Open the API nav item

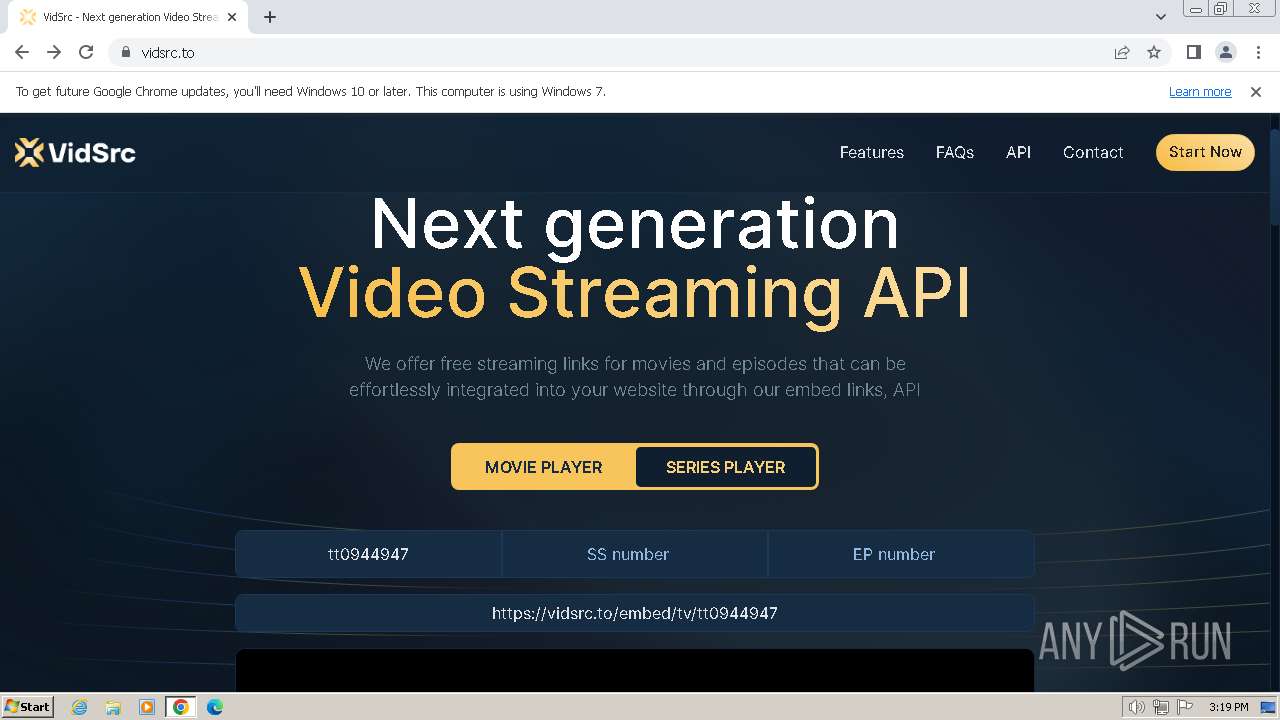coord(1018,152)
